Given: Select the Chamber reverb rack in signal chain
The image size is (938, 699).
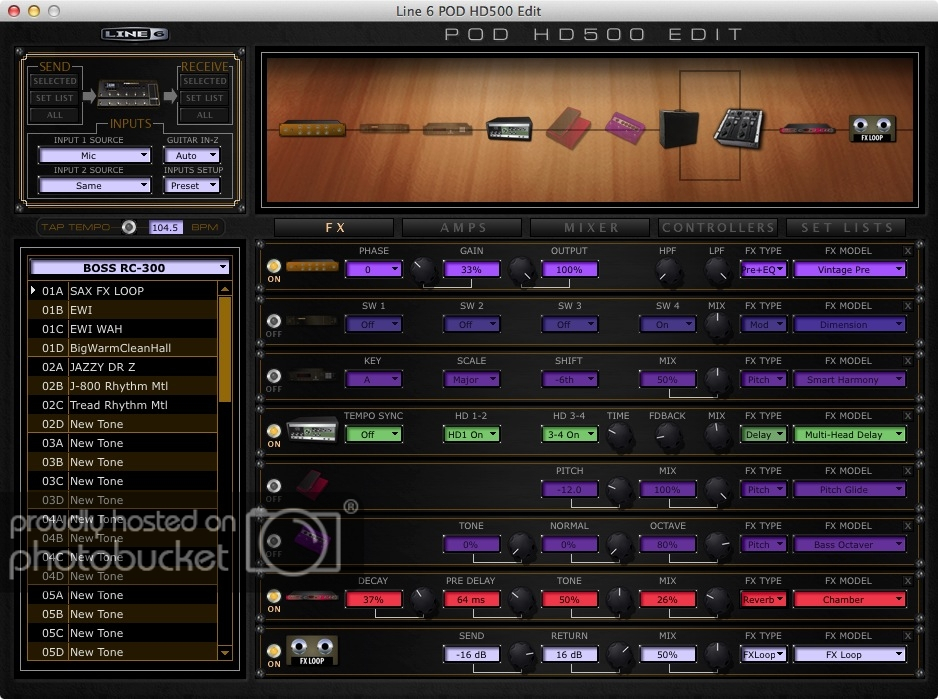Looking at the screenshot, I should click(808, 129).
